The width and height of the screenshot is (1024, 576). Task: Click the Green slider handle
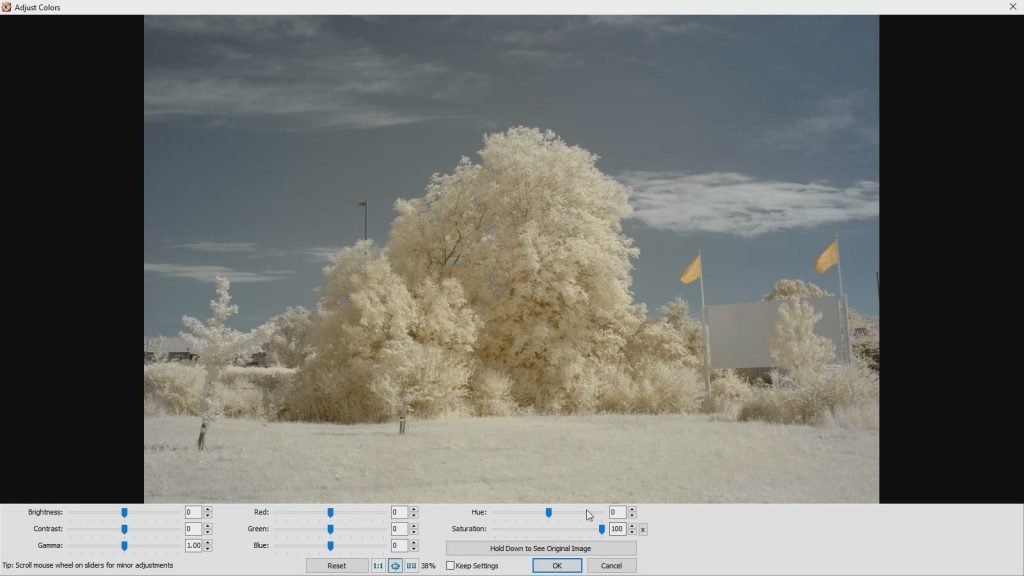(x=330, y=529)
